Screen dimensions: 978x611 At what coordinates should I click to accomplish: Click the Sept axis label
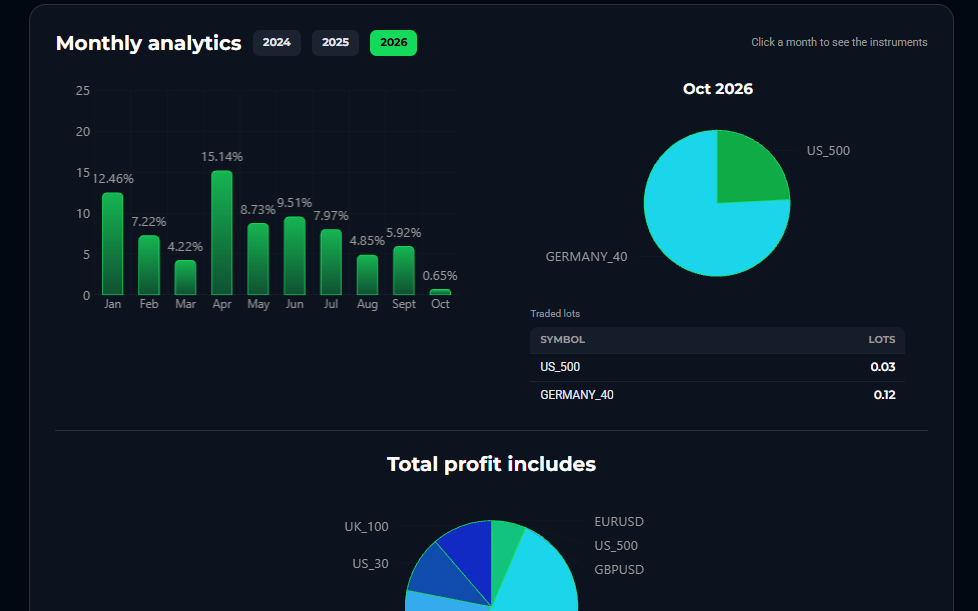pyautogui.click(x=404, y=304)
